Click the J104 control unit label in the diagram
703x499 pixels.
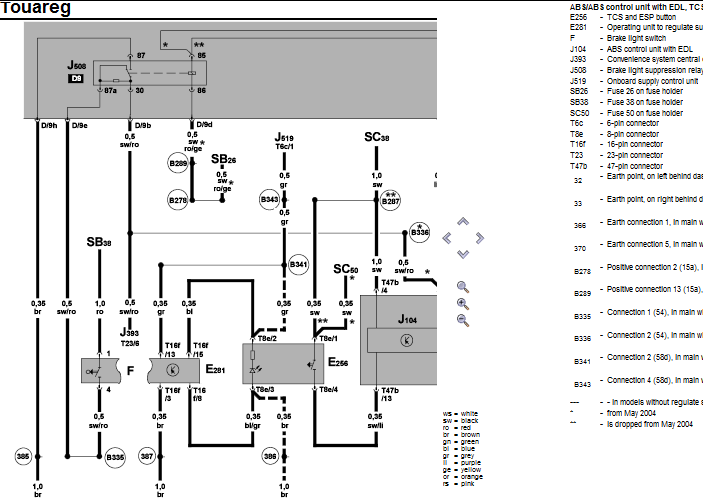click(407, 319)
